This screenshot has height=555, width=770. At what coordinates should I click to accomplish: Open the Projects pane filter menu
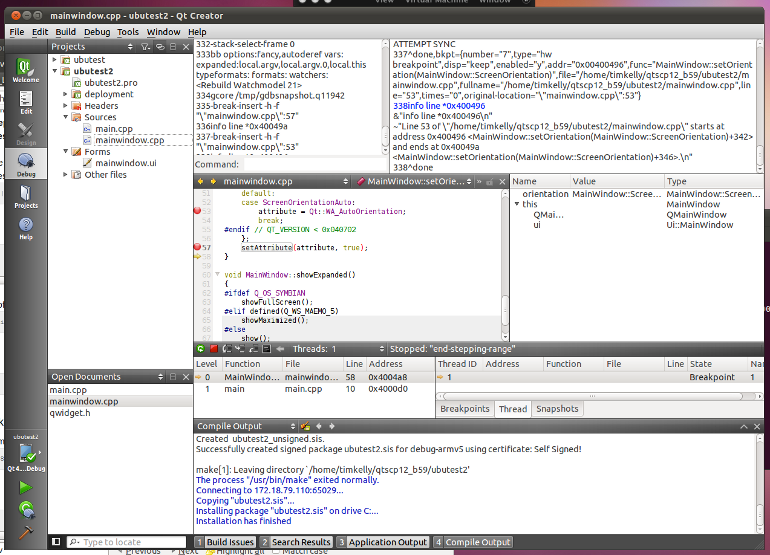tap(145, 47)
